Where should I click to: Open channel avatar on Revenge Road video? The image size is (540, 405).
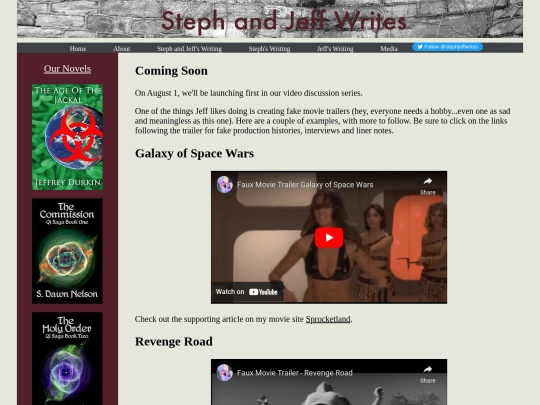pos(225,373)
